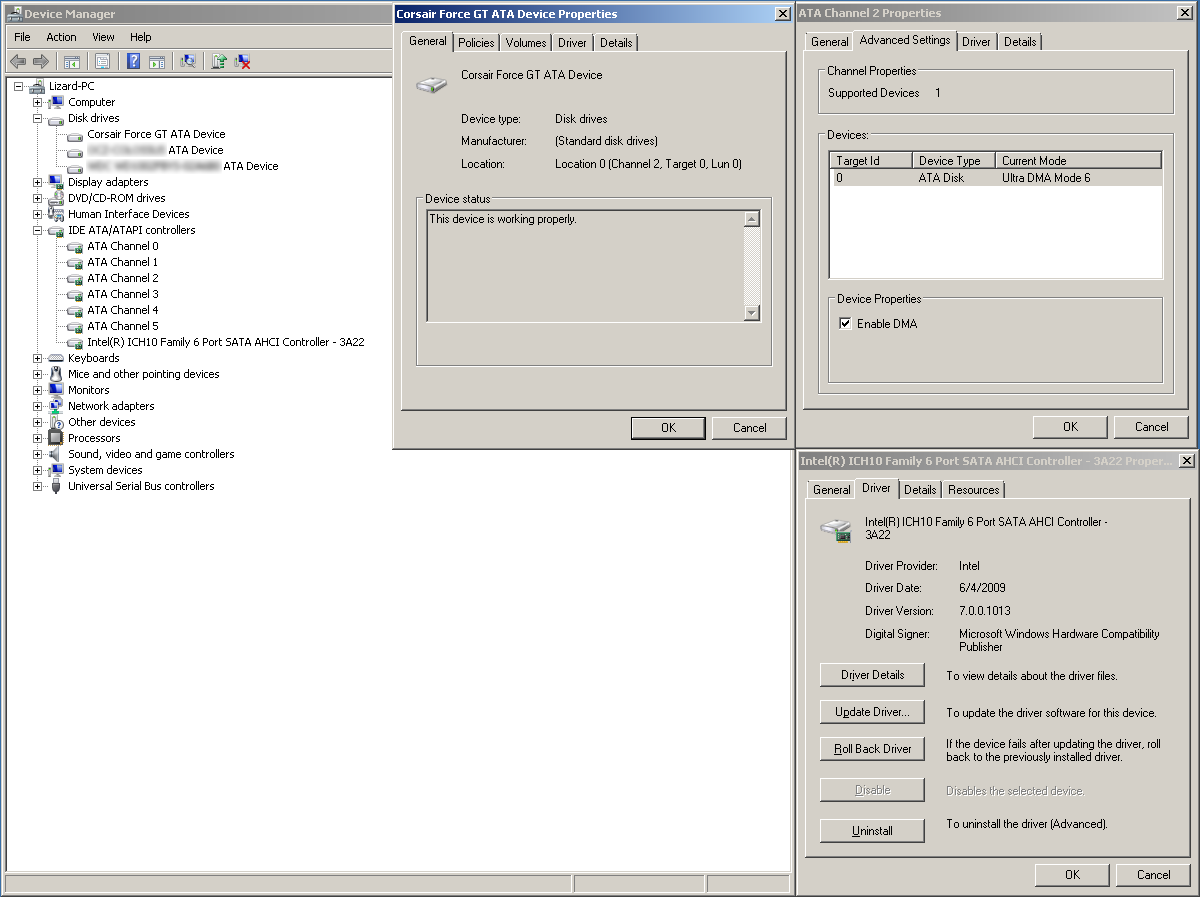1200x897 pixels.
Task: Click the Show/Hide Action Pane toolbar icon
Action: 157,62
